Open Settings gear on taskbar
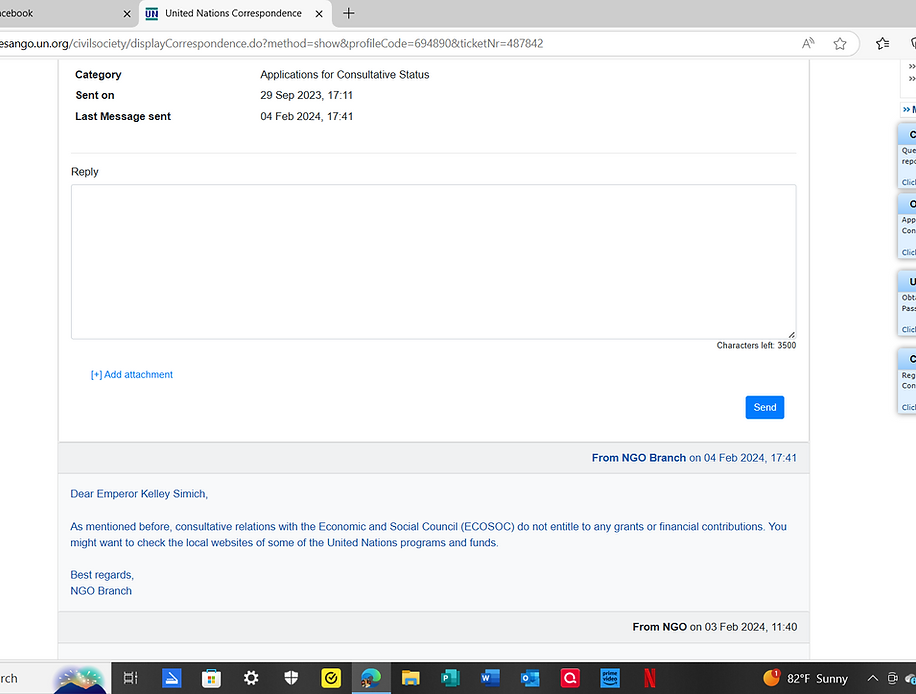The height and width of the screenshot is (694, 916). click(251, 678)
